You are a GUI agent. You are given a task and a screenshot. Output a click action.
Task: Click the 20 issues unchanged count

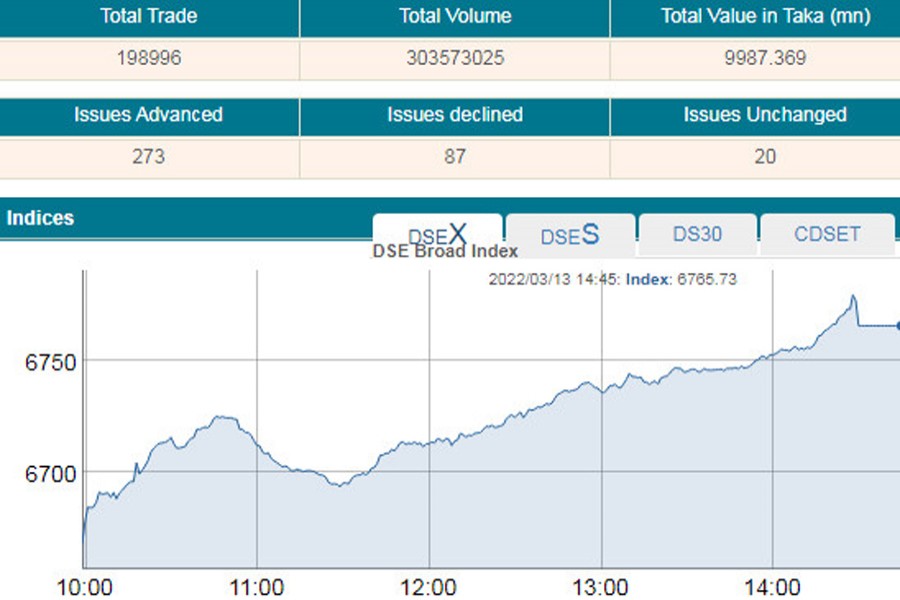[765, 157]
